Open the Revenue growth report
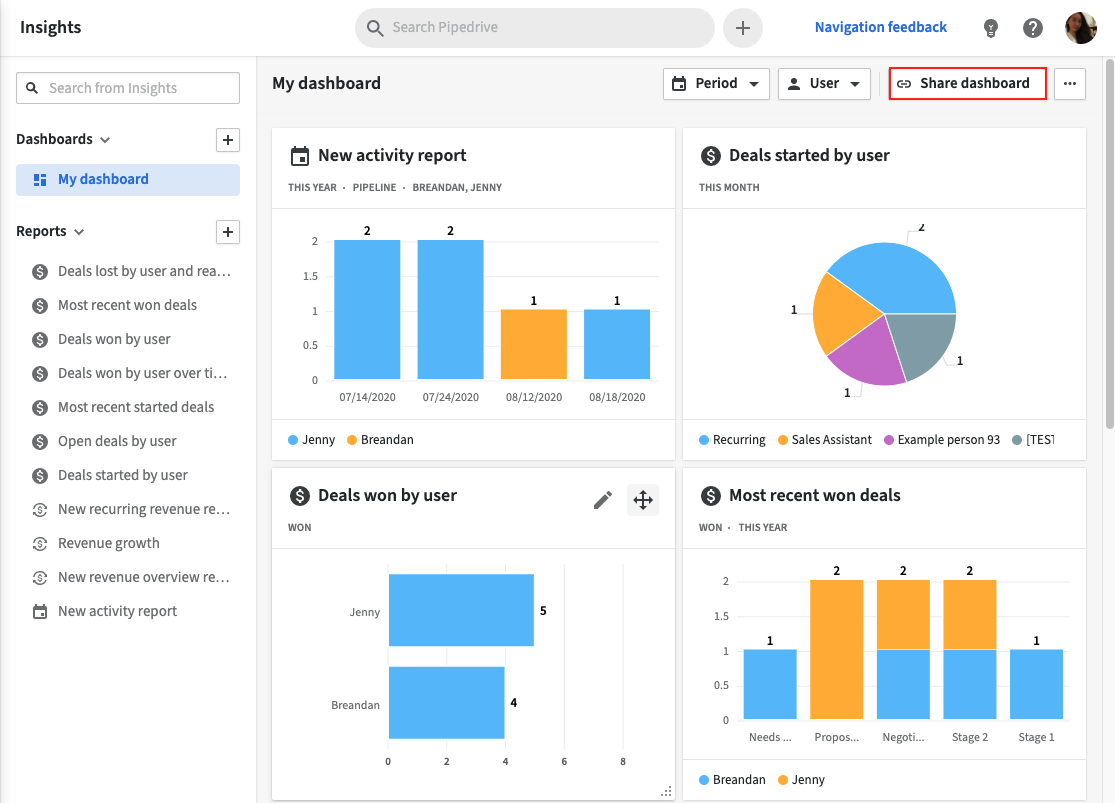Screen dimensions: 1115x803 point(108,543)
